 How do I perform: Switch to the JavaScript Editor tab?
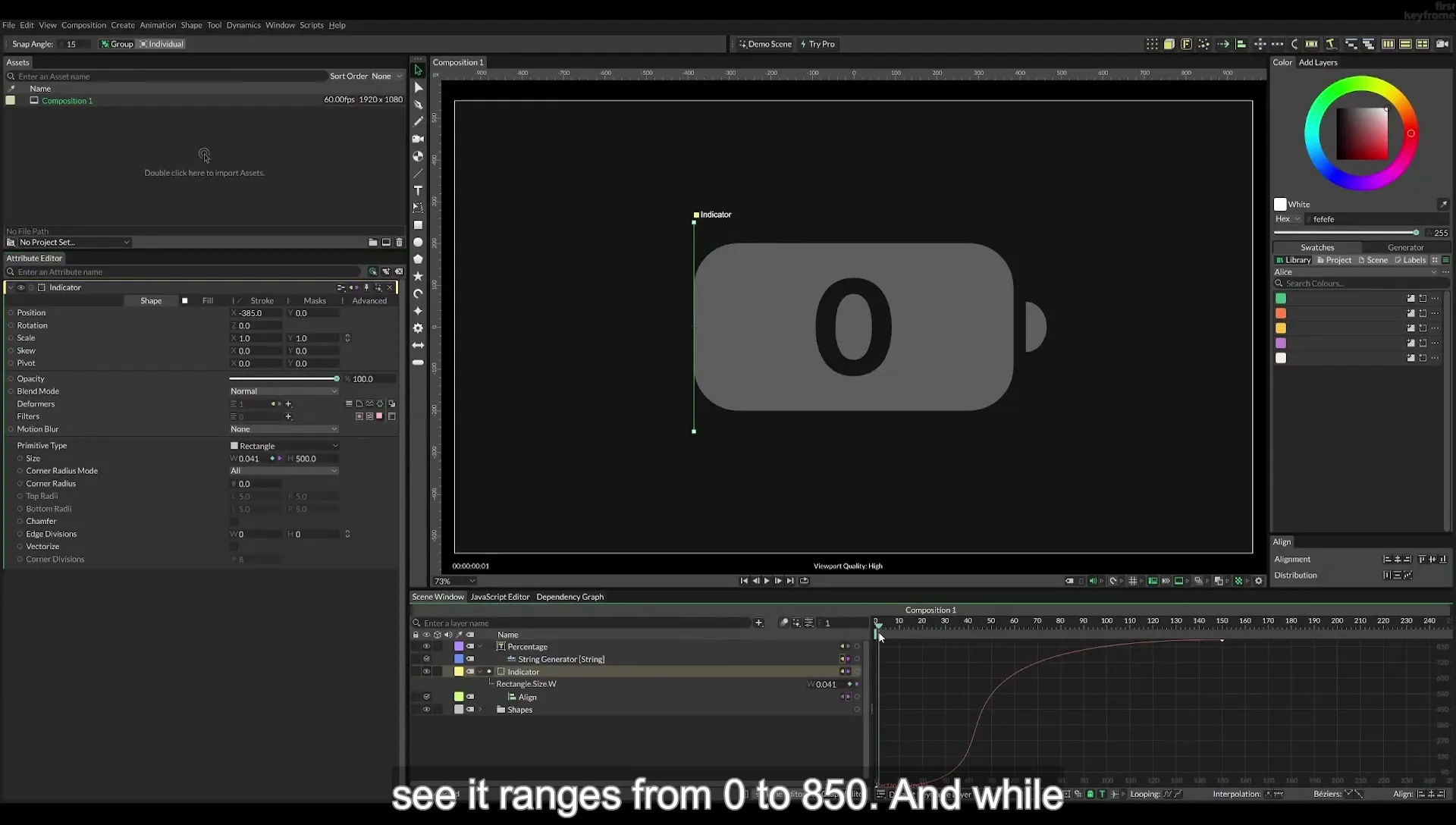click(500, 597)
